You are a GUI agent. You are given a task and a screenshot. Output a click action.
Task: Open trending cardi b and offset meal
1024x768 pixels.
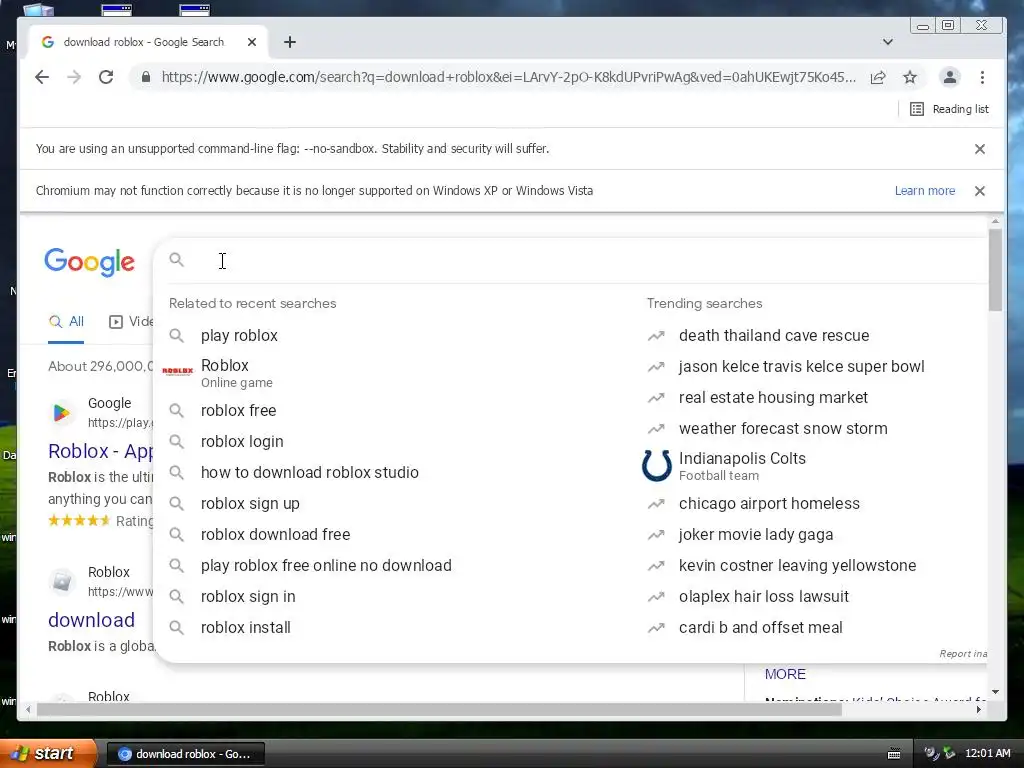pyautogui.click(x=760, y=628)
